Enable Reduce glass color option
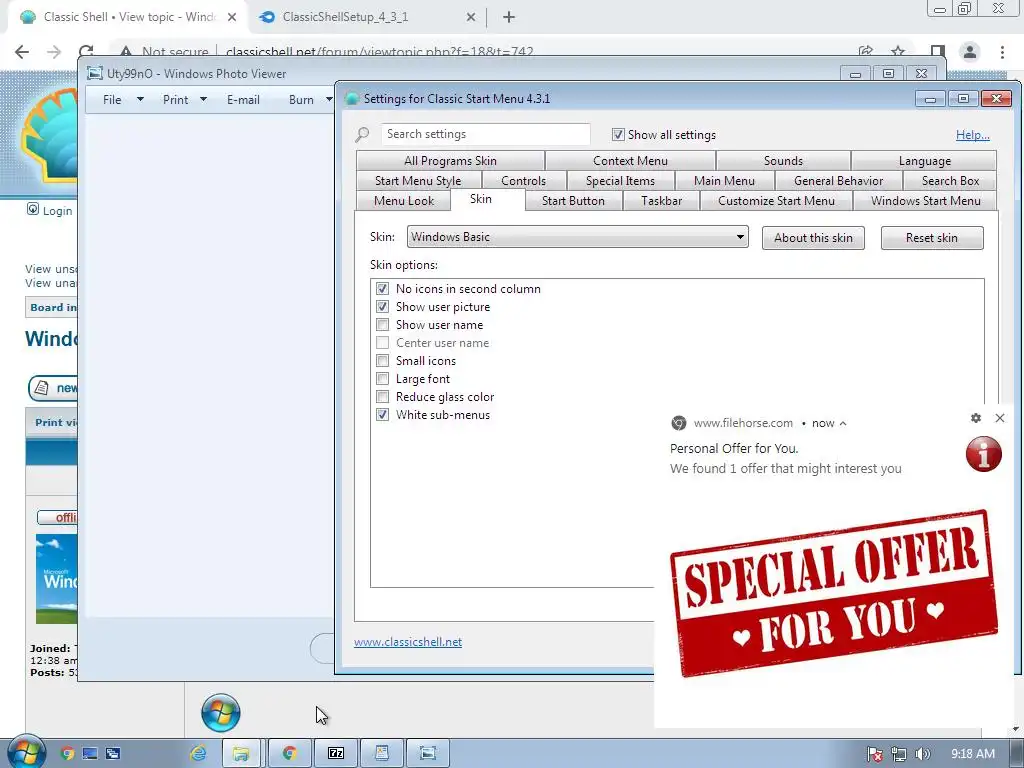 point(382,396)
